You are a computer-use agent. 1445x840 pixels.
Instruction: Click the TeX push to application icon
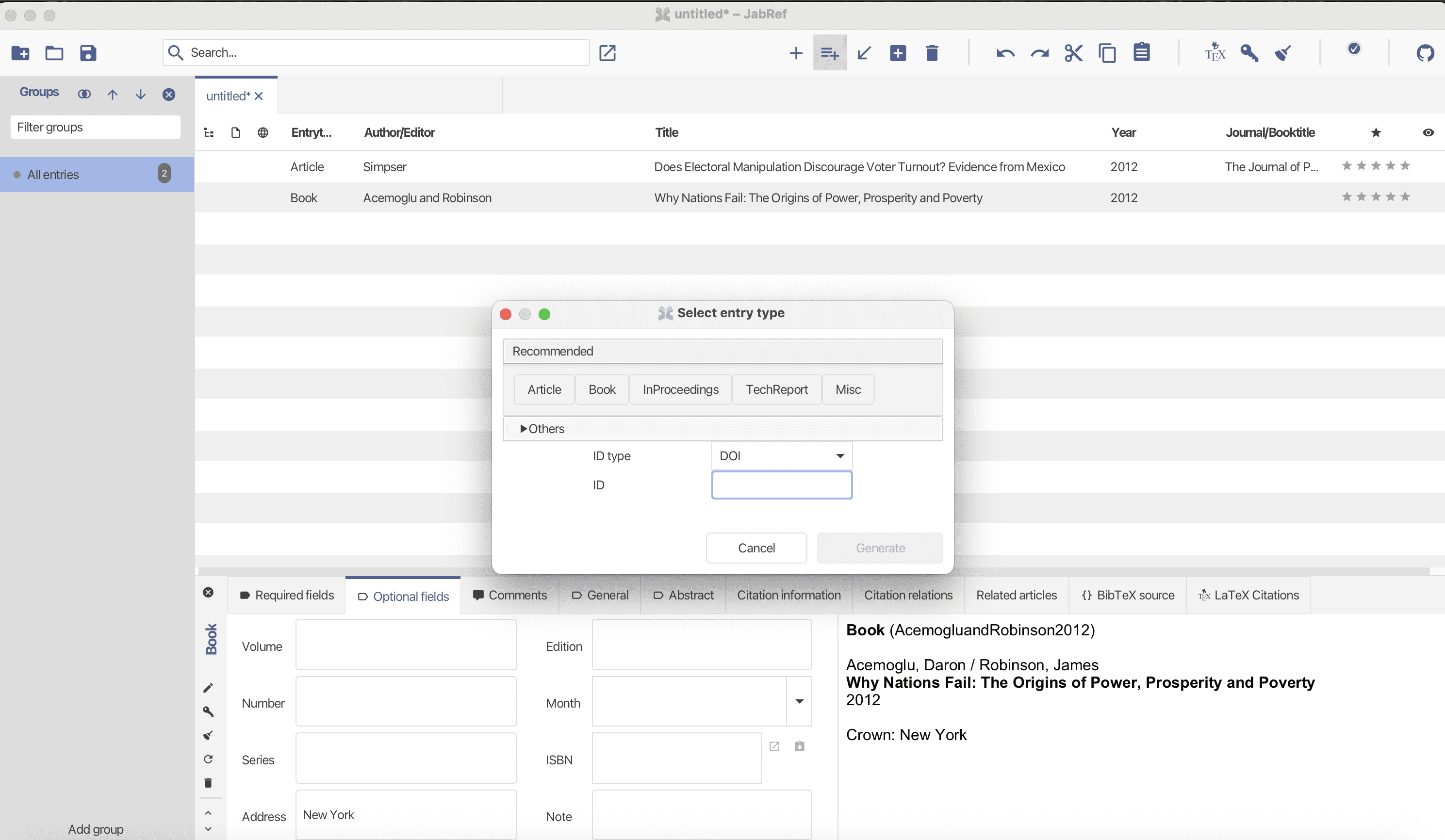pos(1215,53)
